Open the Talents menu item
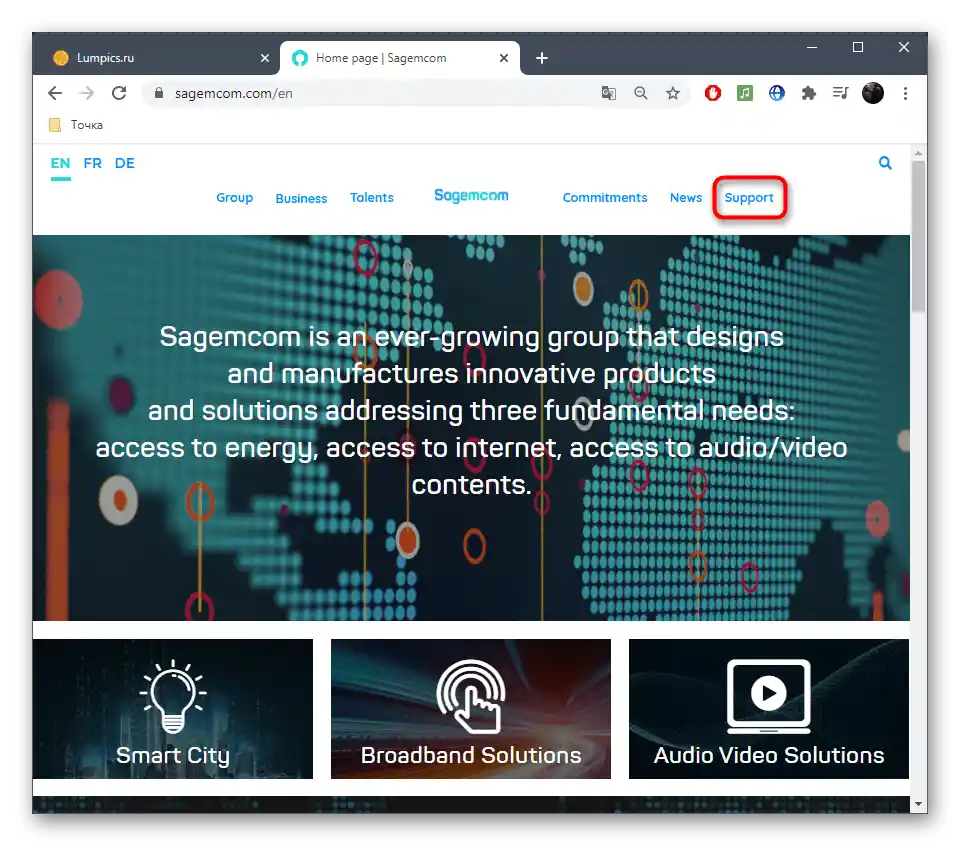Image resolution: width=960 pixels, height=846 pixels. click(372, 198)
